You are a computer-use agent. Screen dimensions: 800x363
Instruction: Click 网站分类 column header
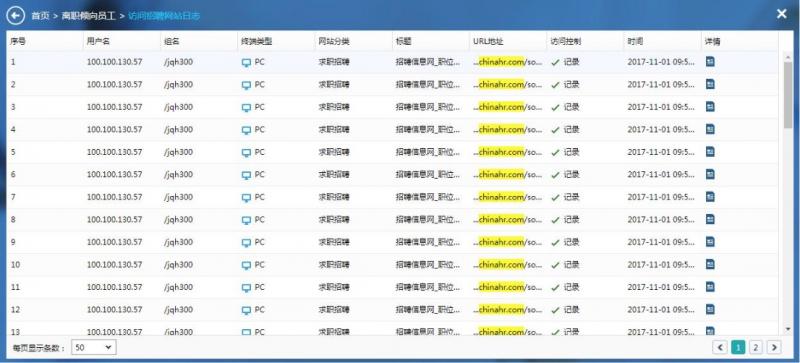pyautogui.click(x=334, y=41)
